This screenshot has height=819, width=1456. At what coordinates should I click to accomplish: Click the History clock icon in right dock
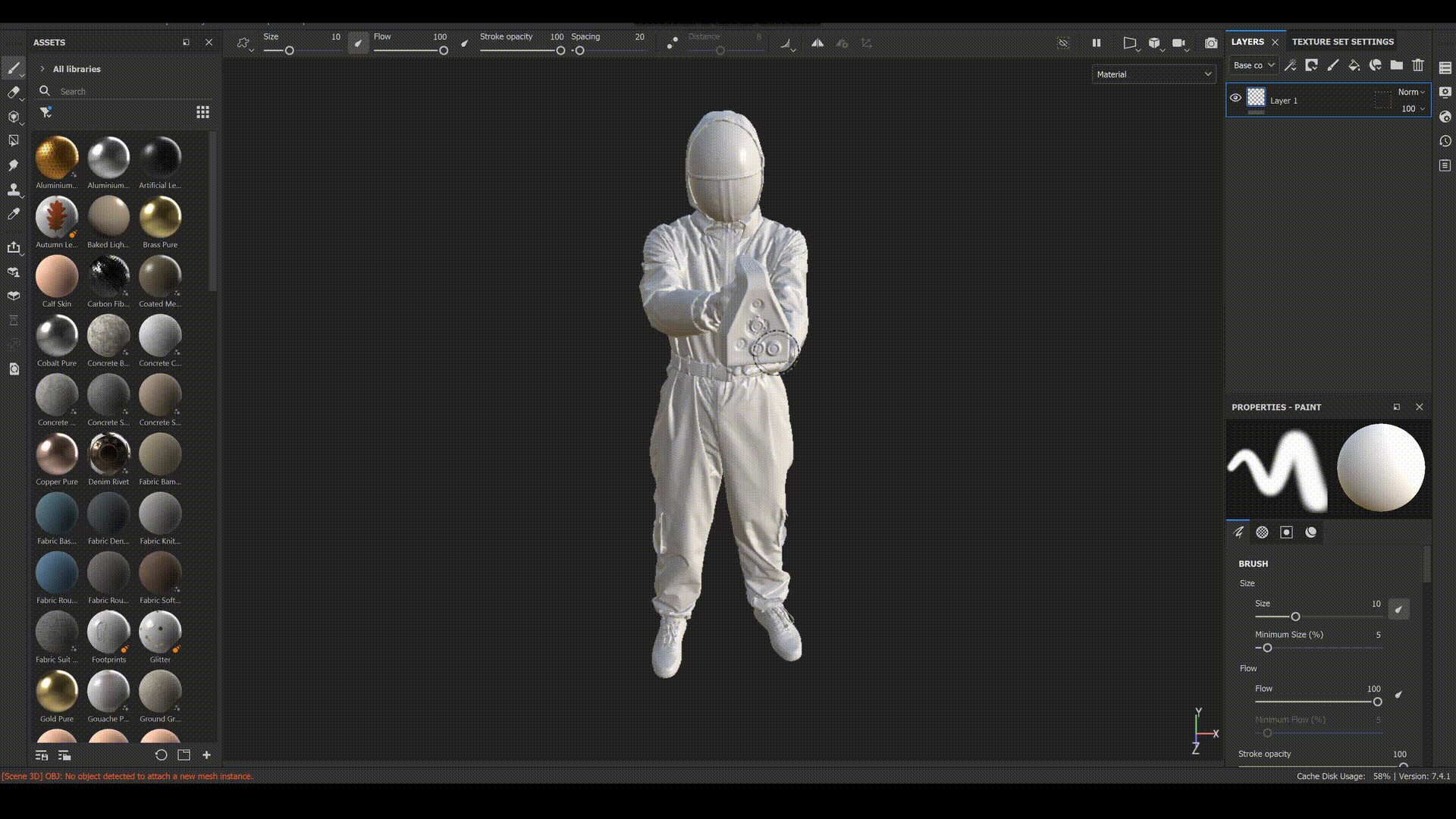coord(1445,141)
